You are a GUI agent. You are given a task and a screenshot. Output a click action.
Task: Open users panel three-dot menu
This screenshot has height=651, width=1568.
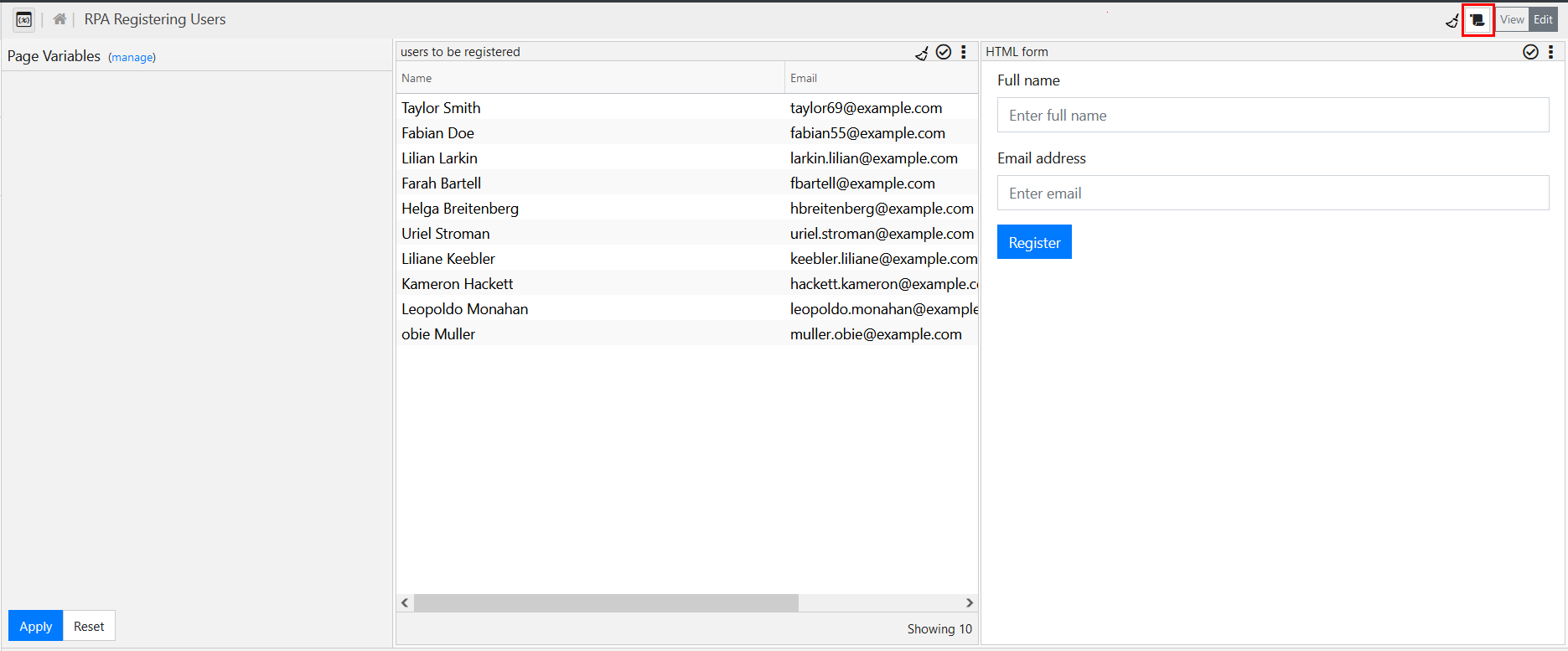click(x=964, y=52)
